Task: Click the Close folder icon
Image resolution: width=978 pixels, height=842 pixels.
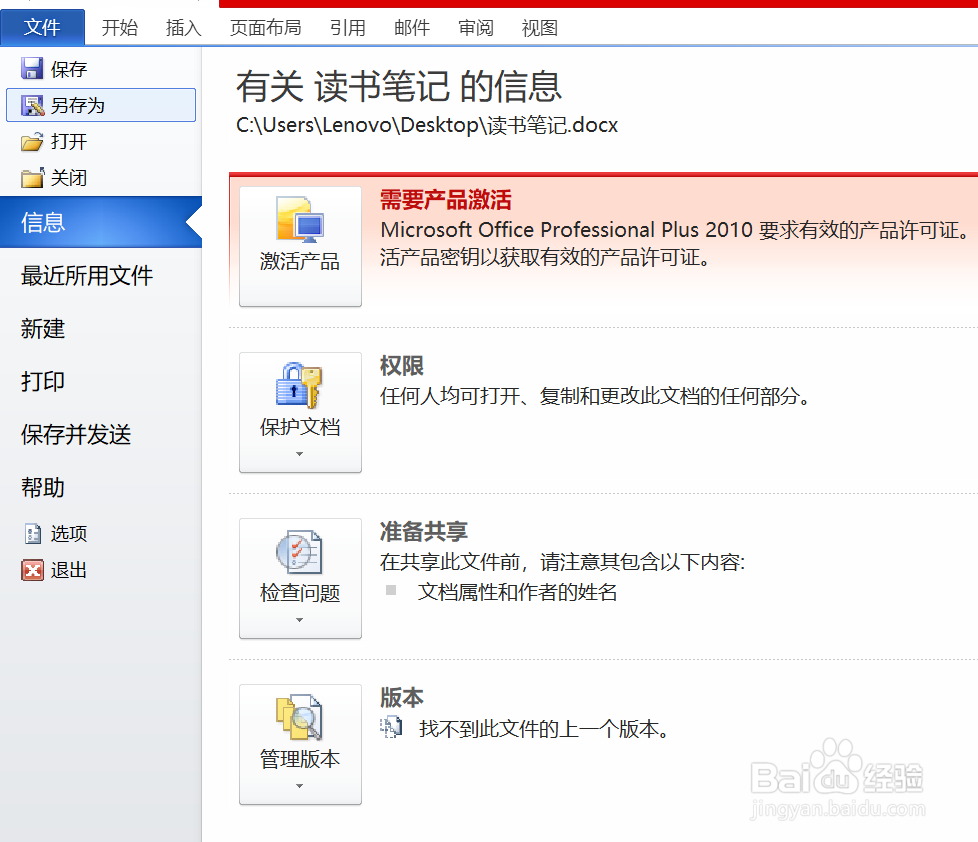Action: coord(32,178)
